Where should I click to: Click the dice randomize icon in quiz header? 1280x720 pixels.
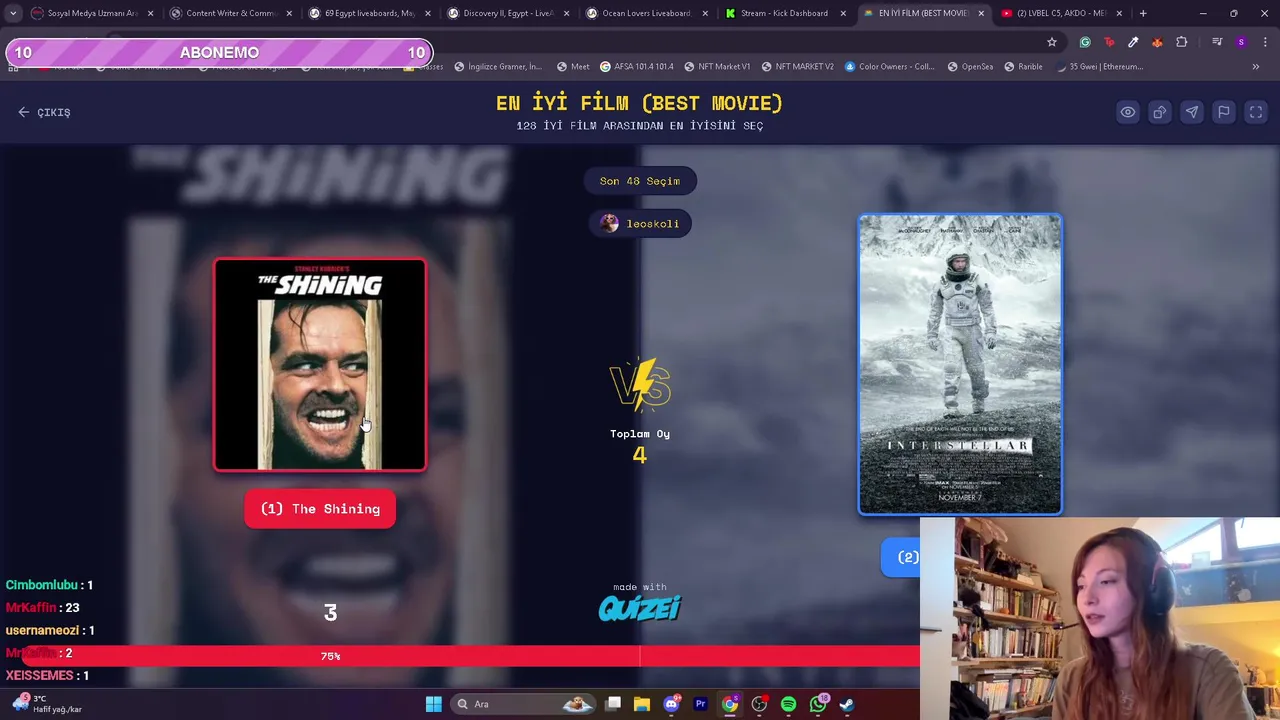(x=1159, y=112)
